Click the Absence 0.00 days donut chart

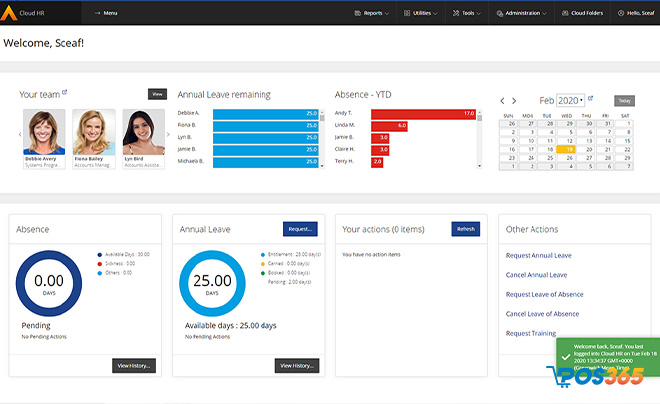49,283
